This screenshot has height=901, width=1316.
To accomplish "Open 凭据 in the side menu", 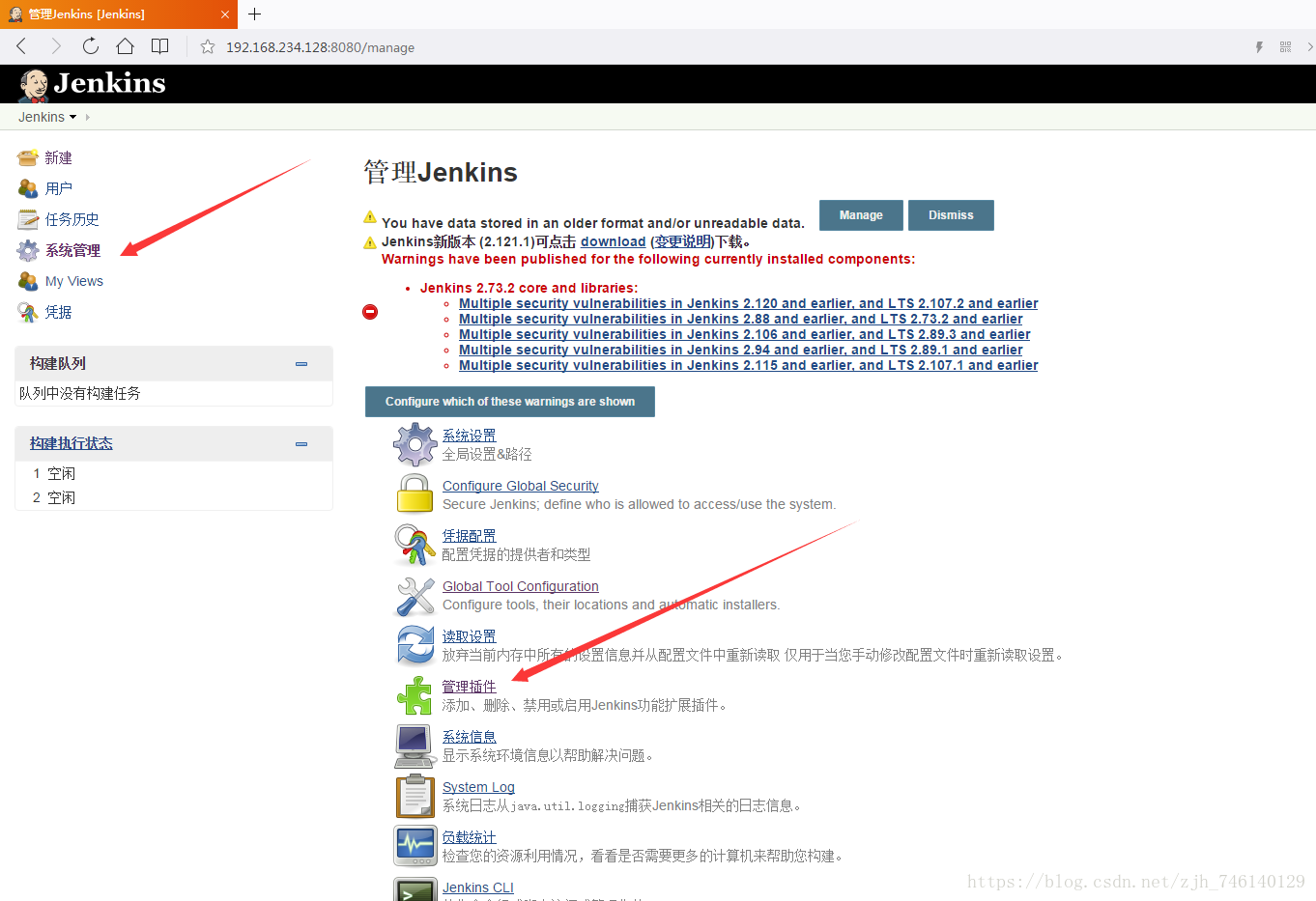I will [58, 312].
